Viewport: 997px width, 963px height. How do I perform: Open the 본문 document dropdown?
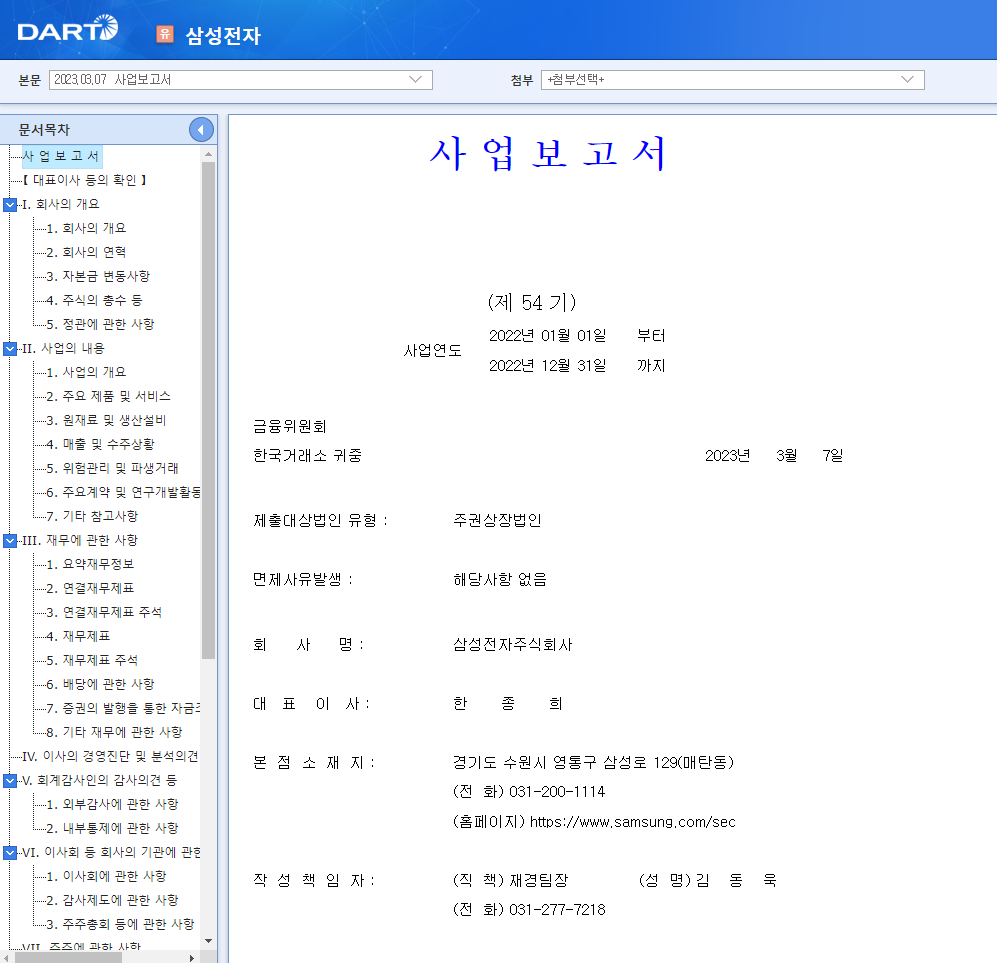coord(240,79)
